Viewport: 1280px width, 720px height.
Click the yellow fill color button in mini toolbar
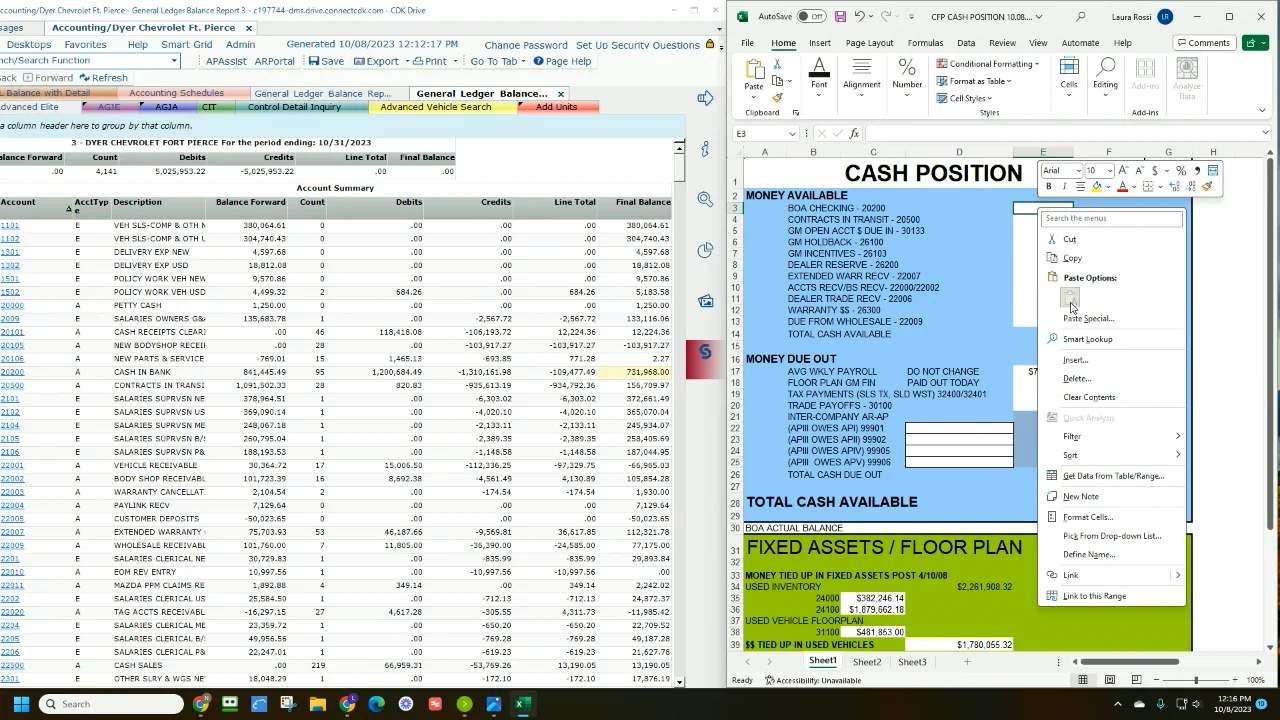click(x=1097, y=187)
